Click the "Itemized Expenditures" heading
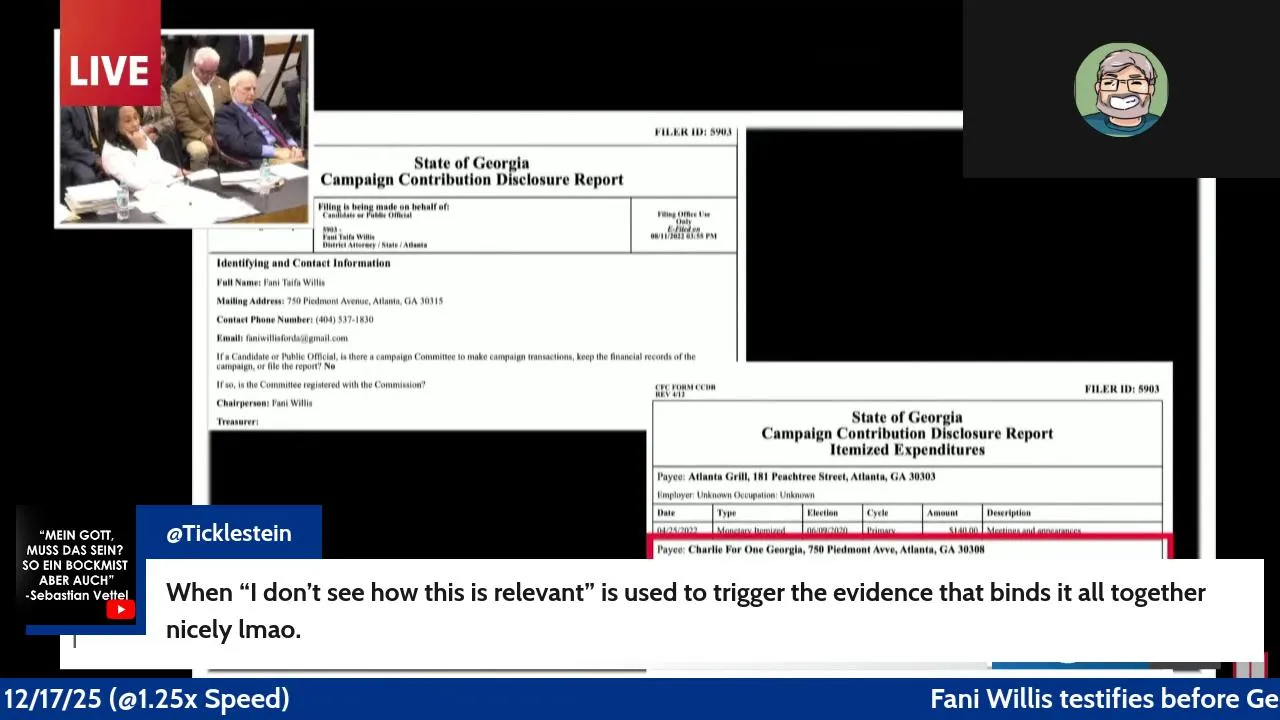 [907, 450]
